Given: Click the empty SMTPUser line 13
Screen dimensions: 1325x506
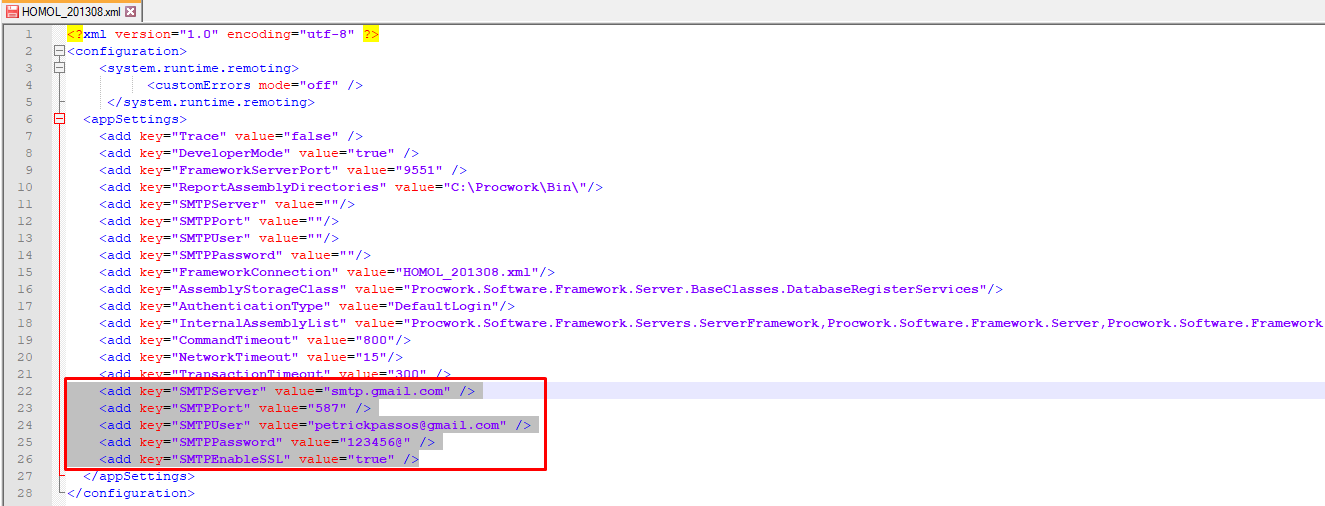Looking at the screenshot, I should click(x=219, y=238).
